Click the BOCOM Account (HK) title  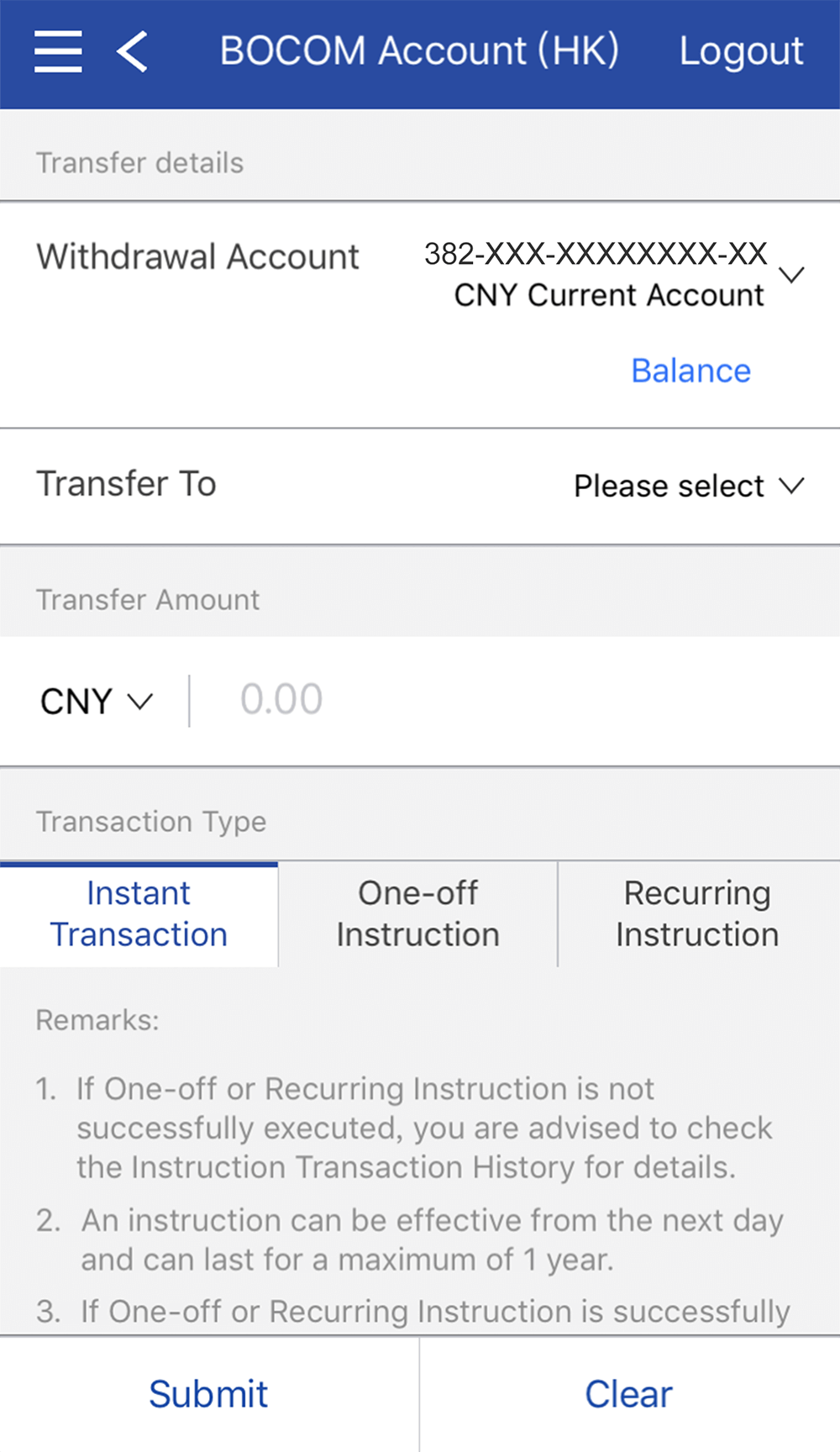pyautogui.click(x=419, y=51)
